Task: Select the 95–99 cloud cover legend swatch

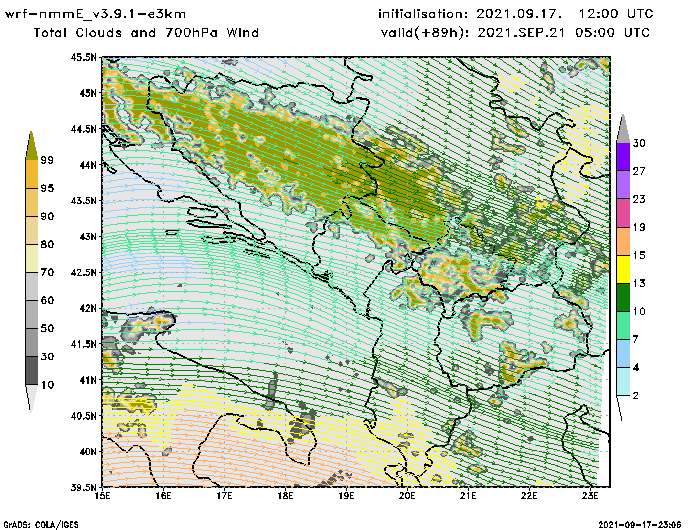Action: [x=31, y=174]
